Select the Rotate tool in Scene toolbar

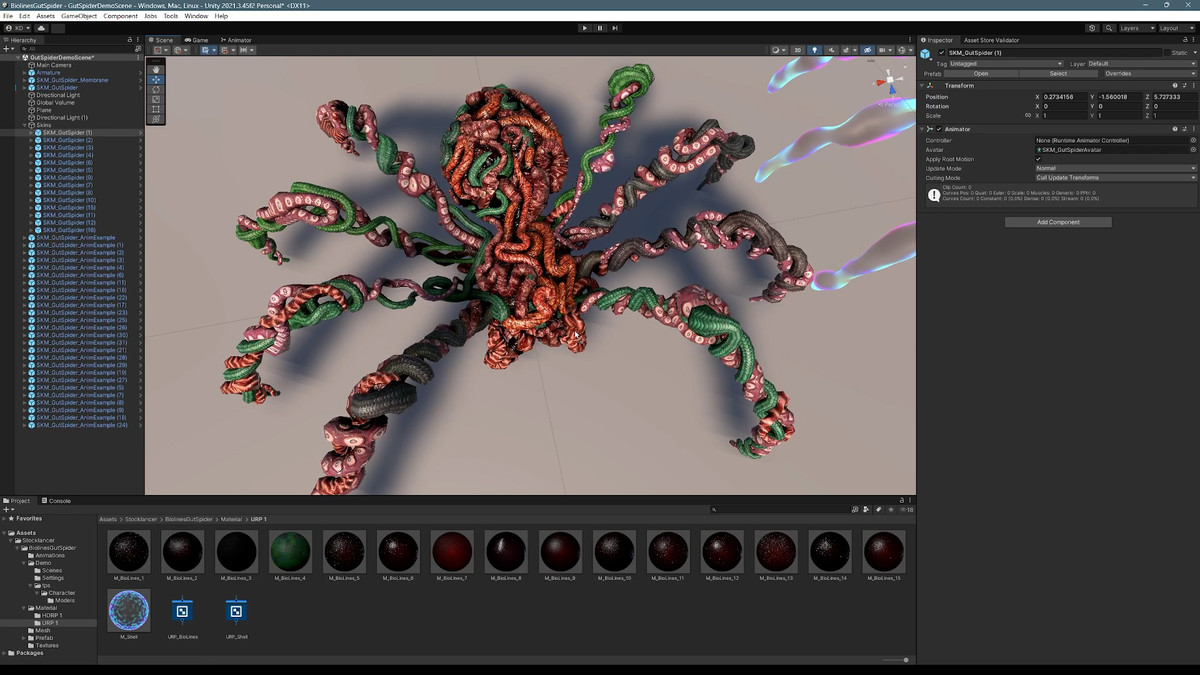tap(156, 89)
